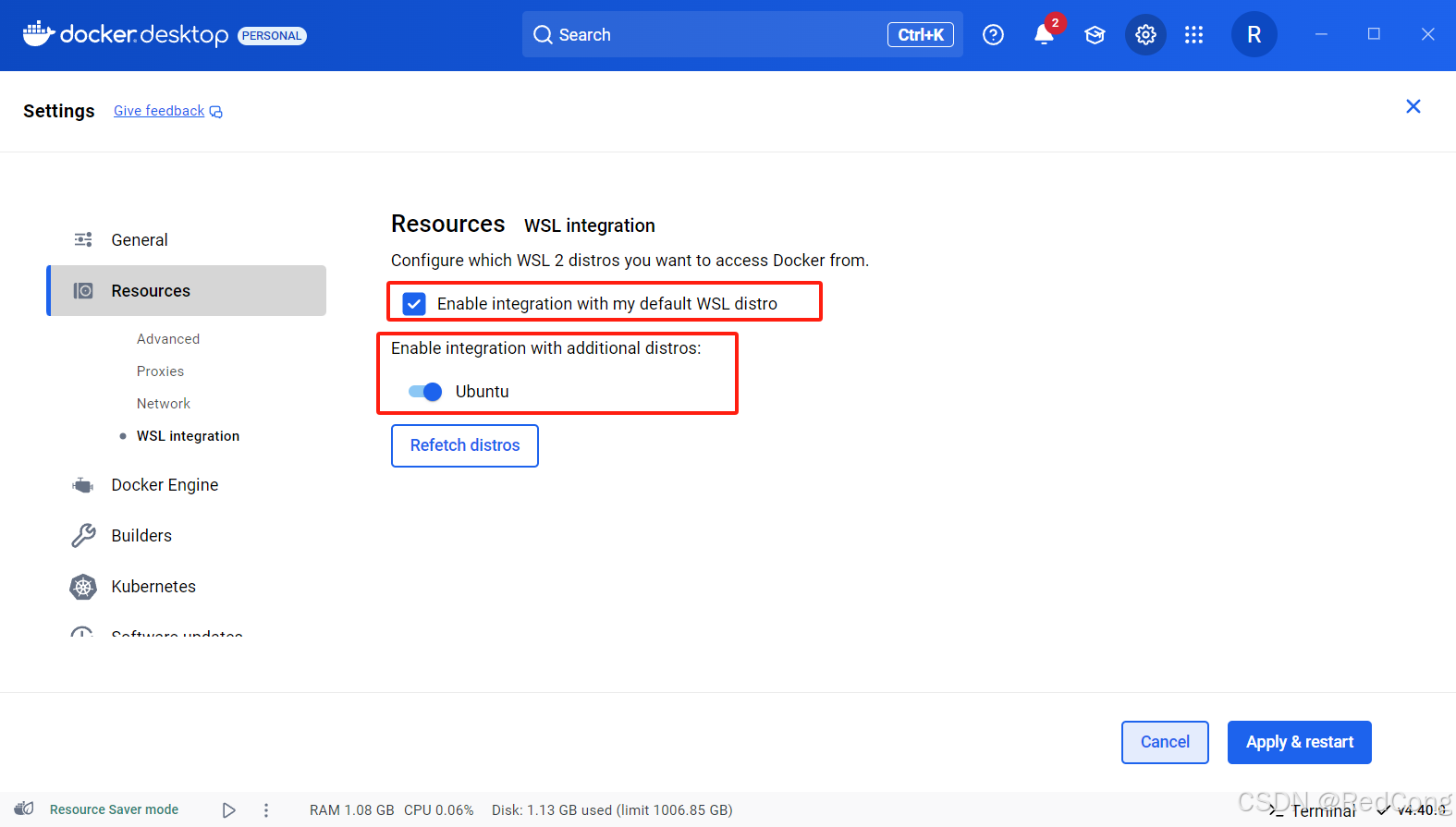The image size is (1456, 827).
Task: Toggle the Ubuntu distro integration switch
Action: tap(425, 392)
